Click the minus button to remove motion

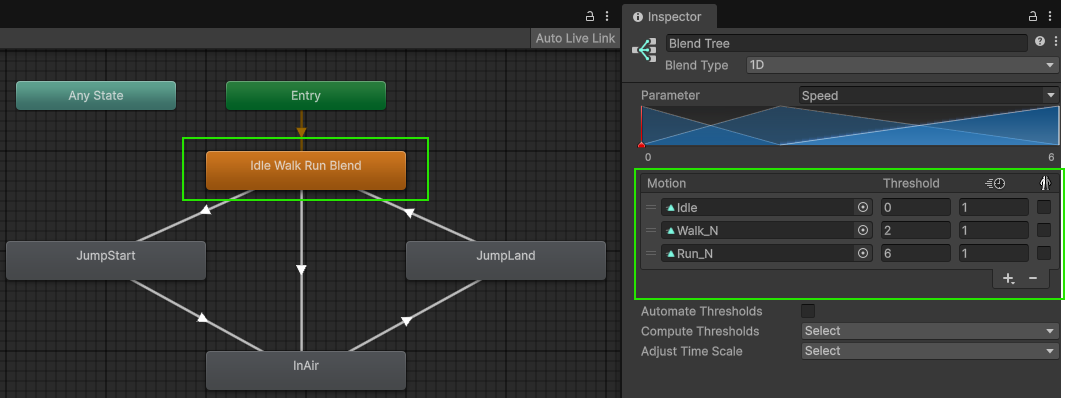pos(1032,278)
